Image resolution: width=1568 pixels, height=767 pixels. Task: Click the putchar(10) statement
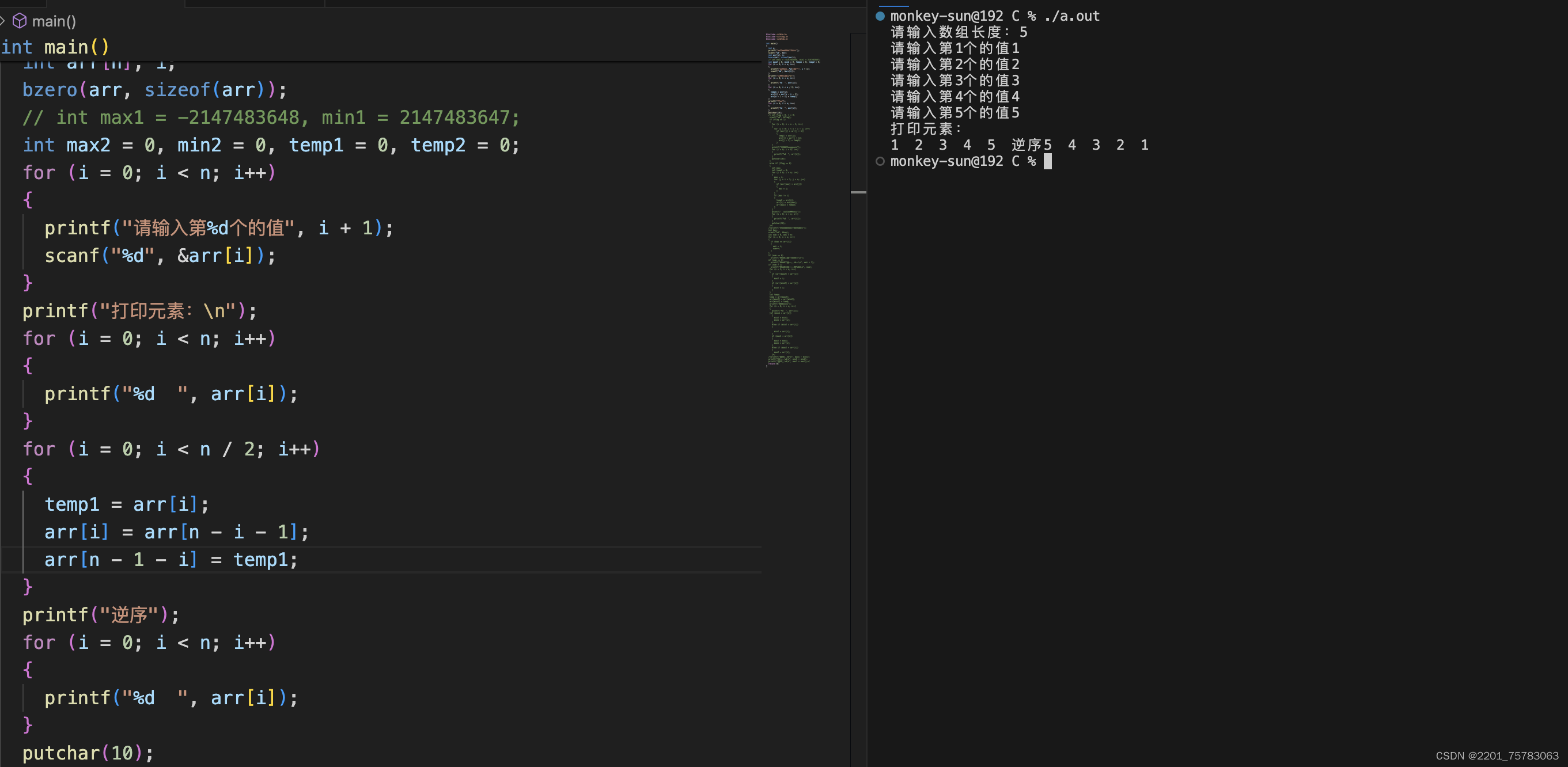[x=88, y=753]
